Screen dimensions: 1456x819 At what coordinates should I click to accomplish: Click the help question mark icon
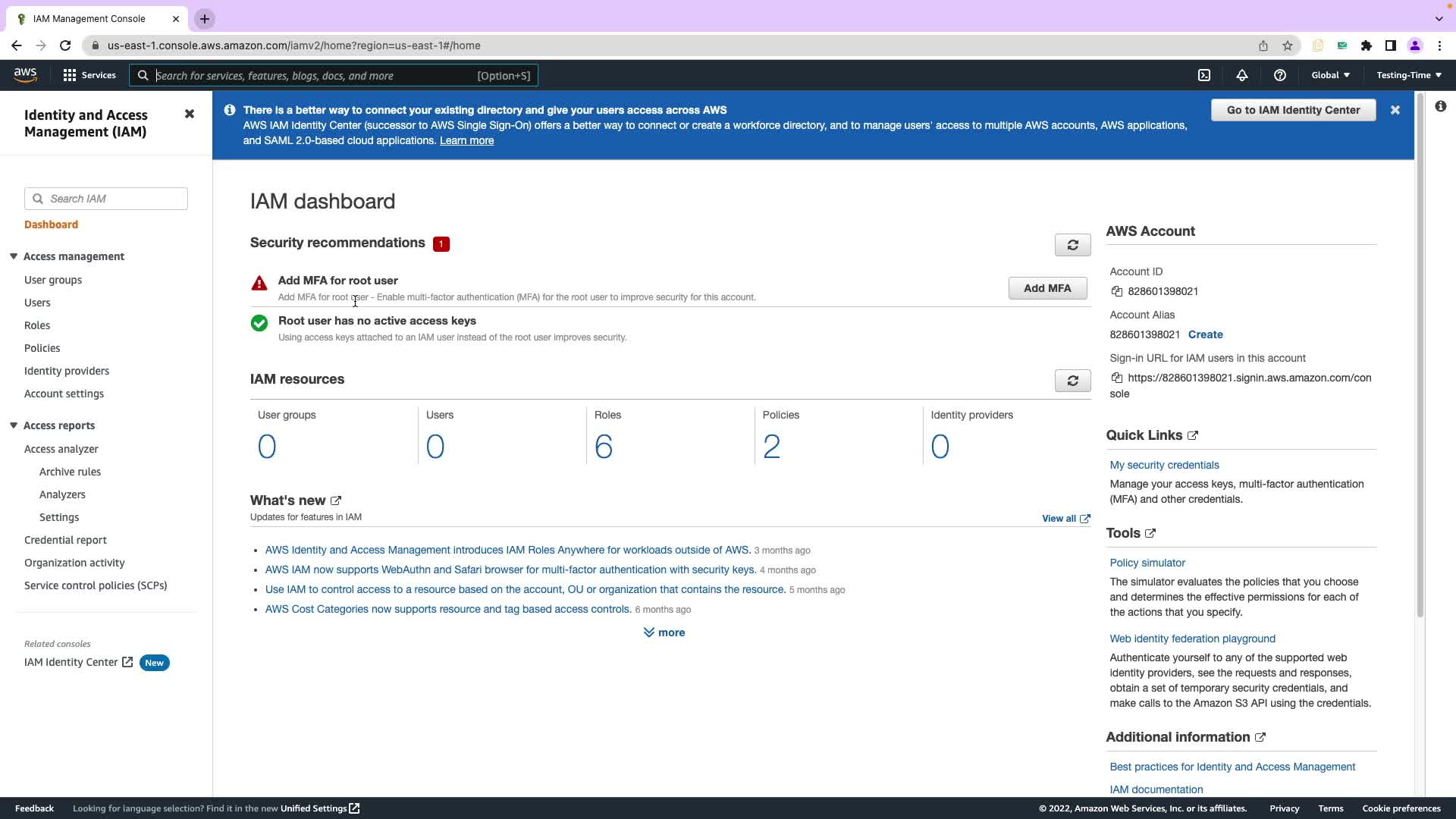coord(1280,75)
